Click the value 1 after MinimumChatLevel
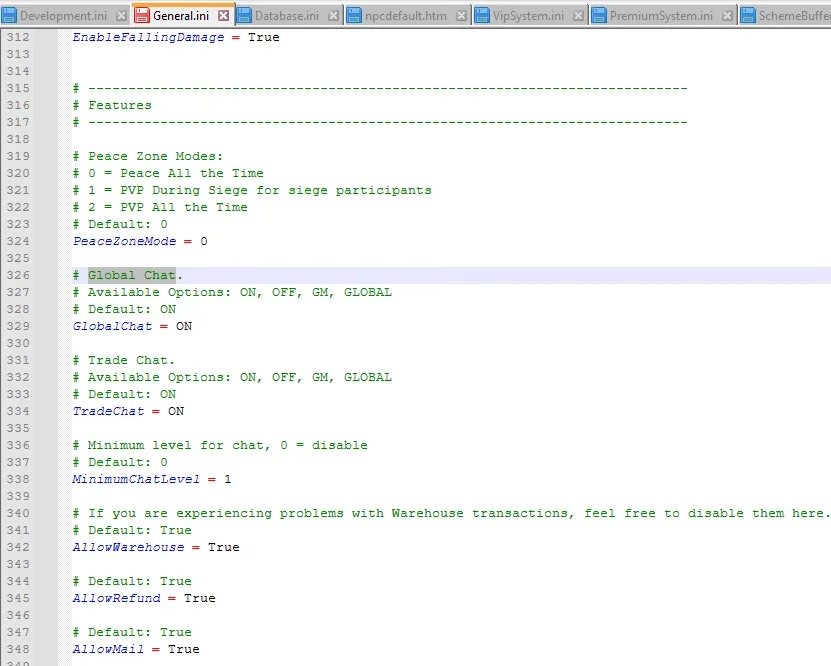 click(228, 479)
